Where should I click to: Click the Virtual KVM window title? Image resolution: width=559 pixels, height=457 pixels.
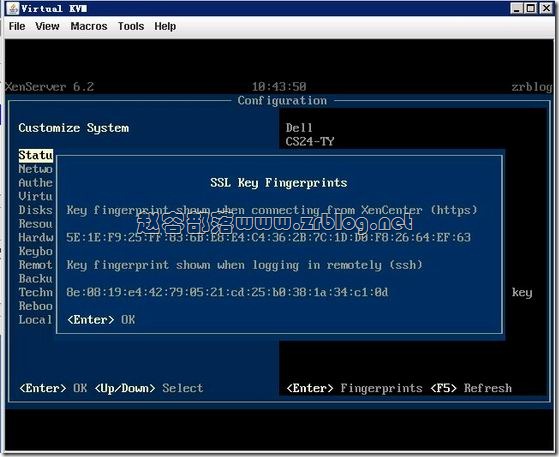(x=54, y=8)
